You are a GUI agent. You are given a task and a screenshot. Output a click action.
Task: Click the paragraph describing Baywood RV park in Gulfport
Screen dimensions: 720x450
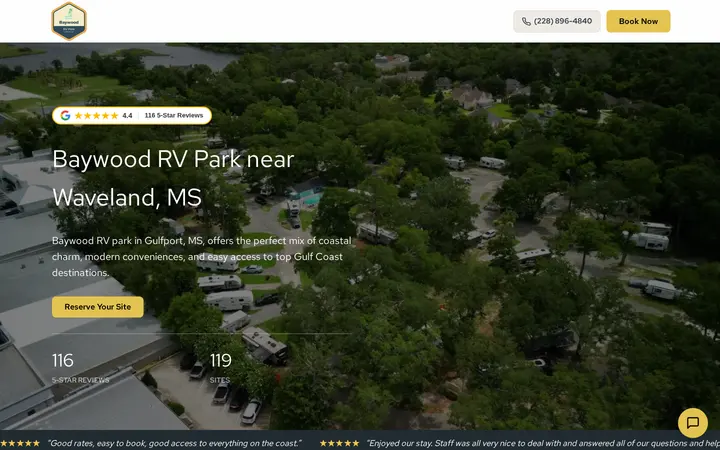tap(202, 257)
